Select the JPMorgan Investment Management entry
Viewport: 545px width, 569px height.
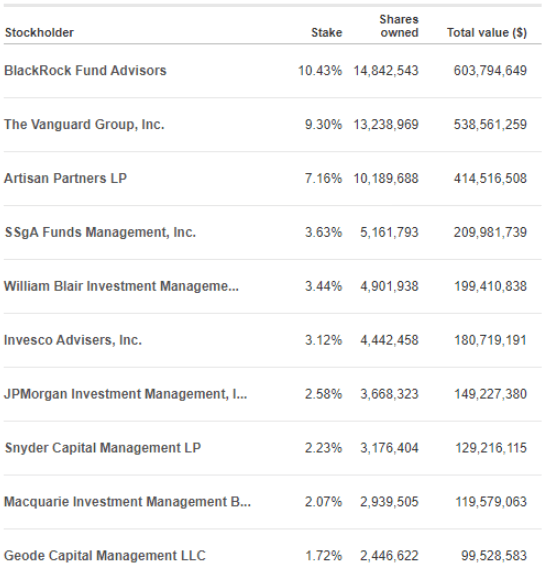[125, 394]
